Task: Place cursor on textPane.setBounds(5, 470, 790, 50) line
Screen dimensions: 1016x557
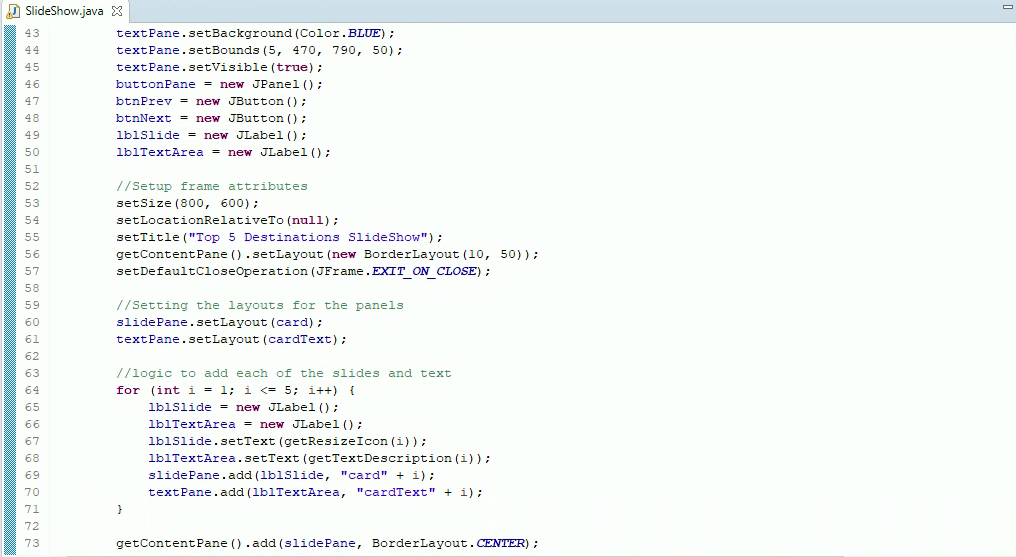Action: click(259, 50)
